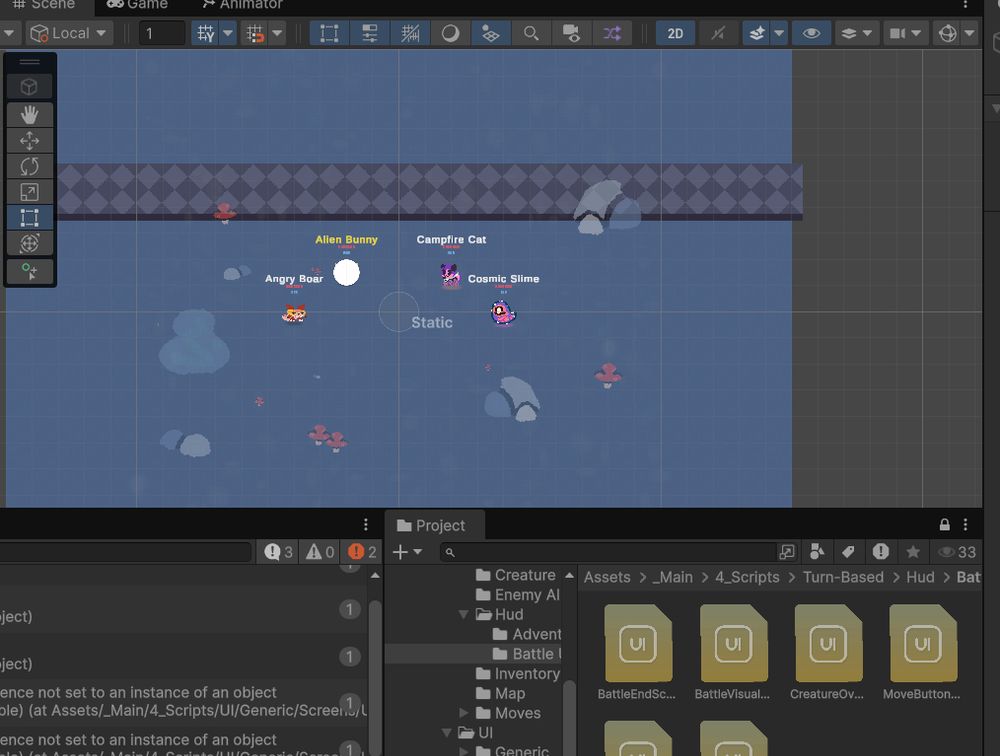Click the console search field
The width and height of the screenshot is (1000, 756).
[125, 552]
